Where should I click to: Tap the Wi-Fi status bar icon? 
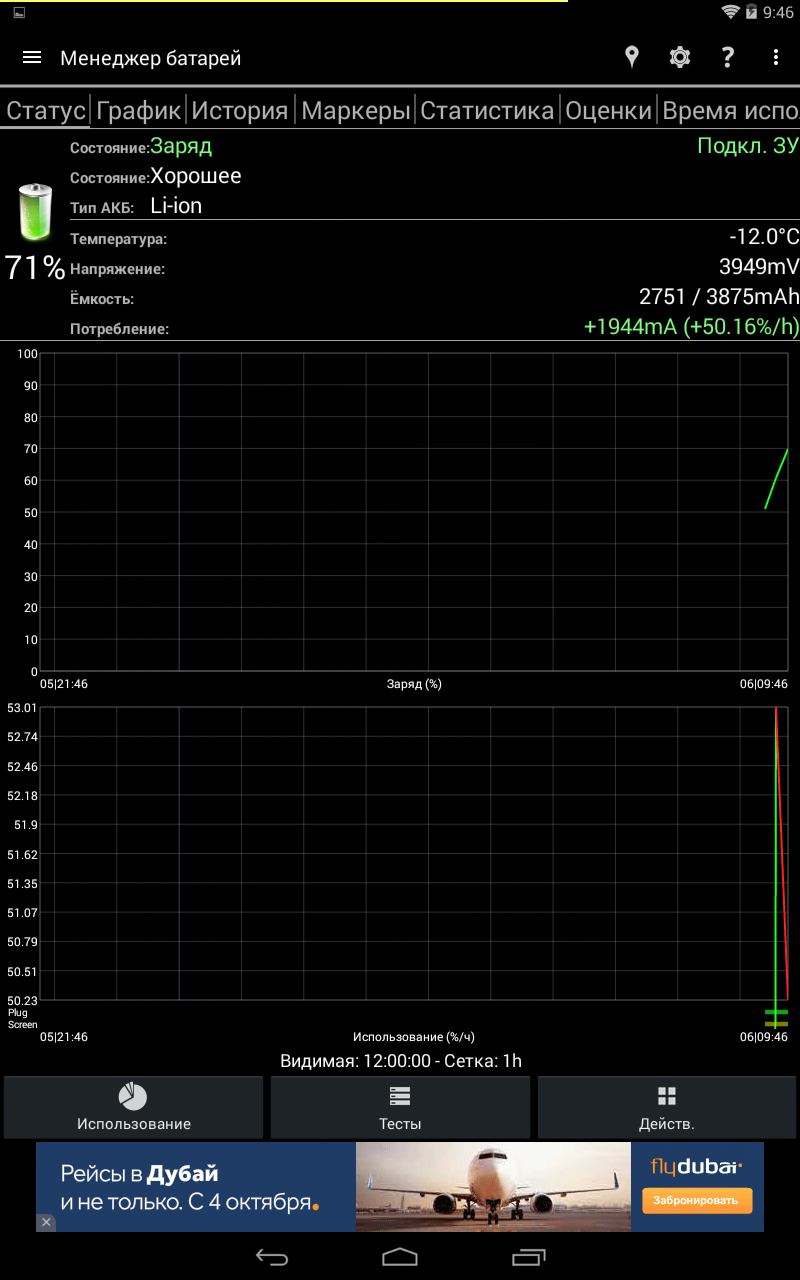point(730,12)
